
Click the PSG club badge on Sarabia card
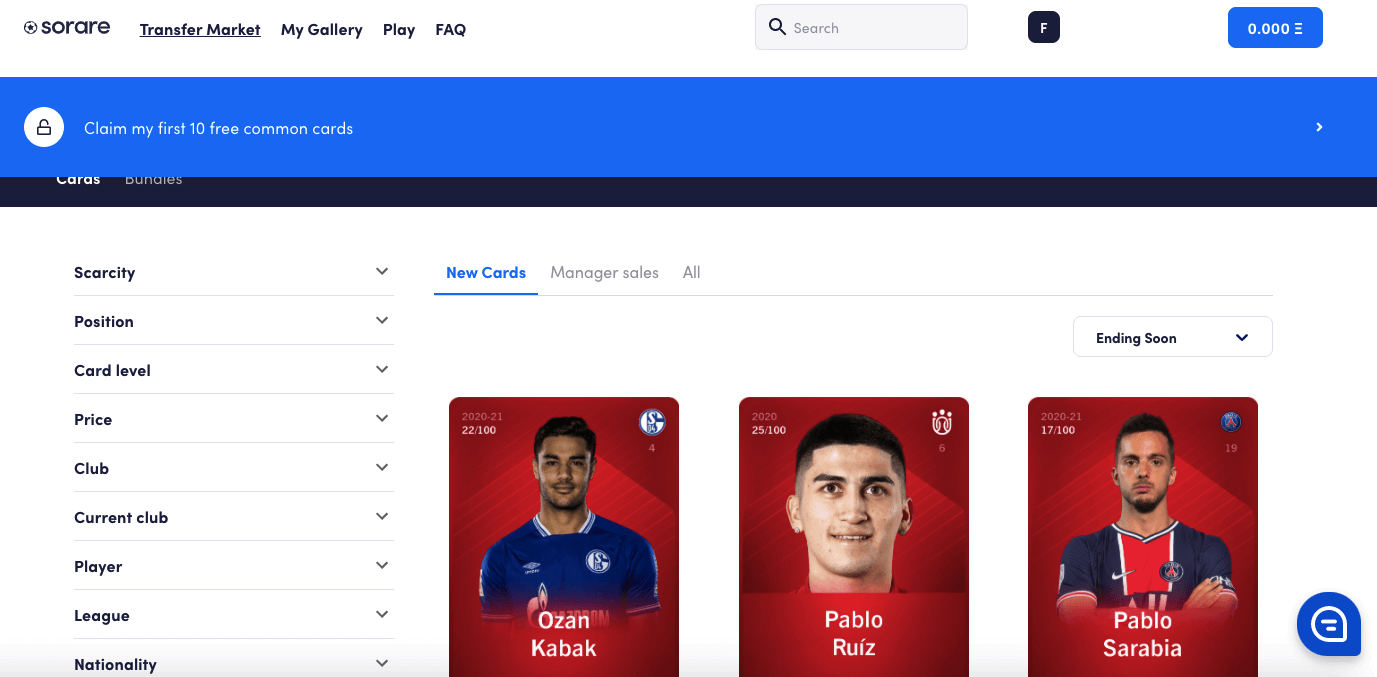point(1231,423)
